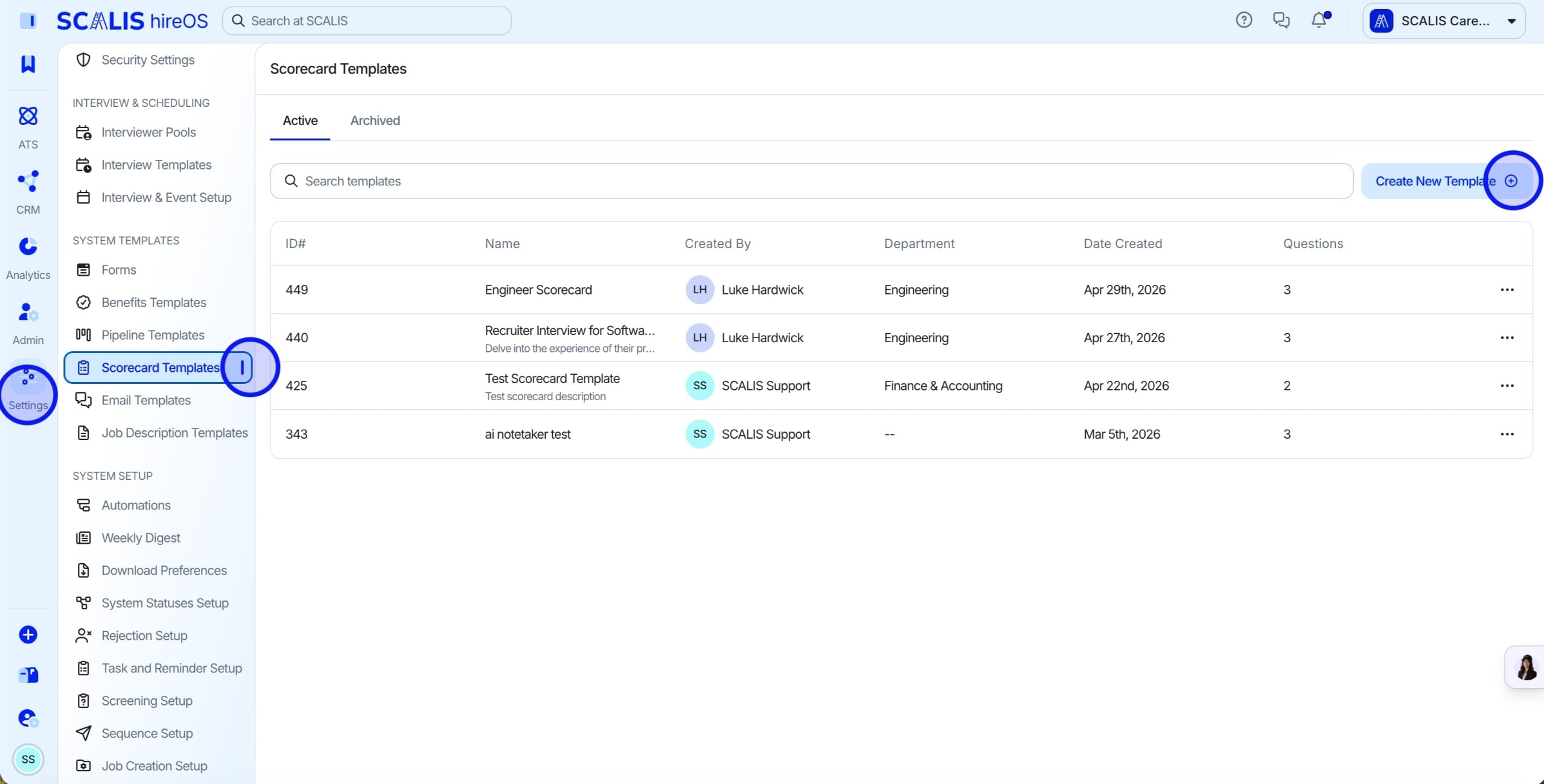This screenshot has width=1544, height=784.
Task: Open the Admin module icon
Action: 28,311
